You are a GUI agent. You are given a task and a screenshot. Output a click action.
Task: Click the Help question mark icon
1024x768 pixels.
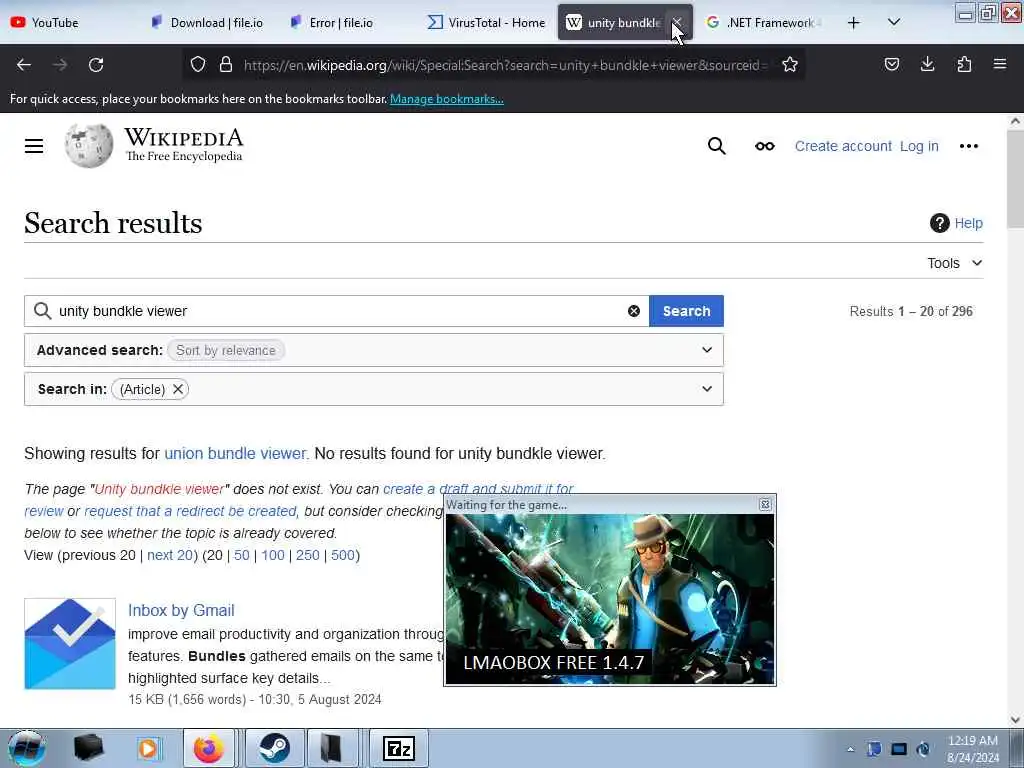coord(939,223)
